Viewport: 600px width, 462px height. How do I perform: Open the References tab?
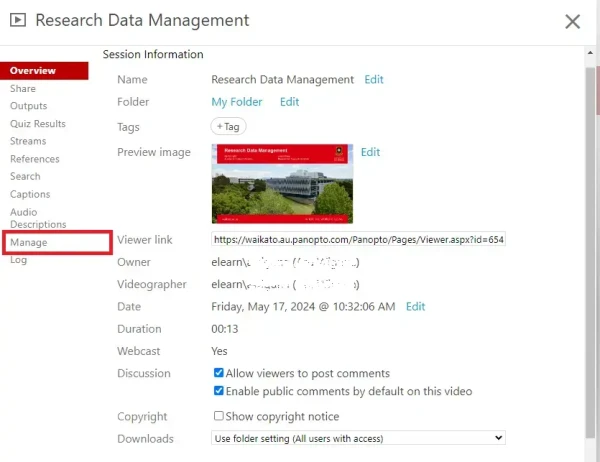(35, 159)
